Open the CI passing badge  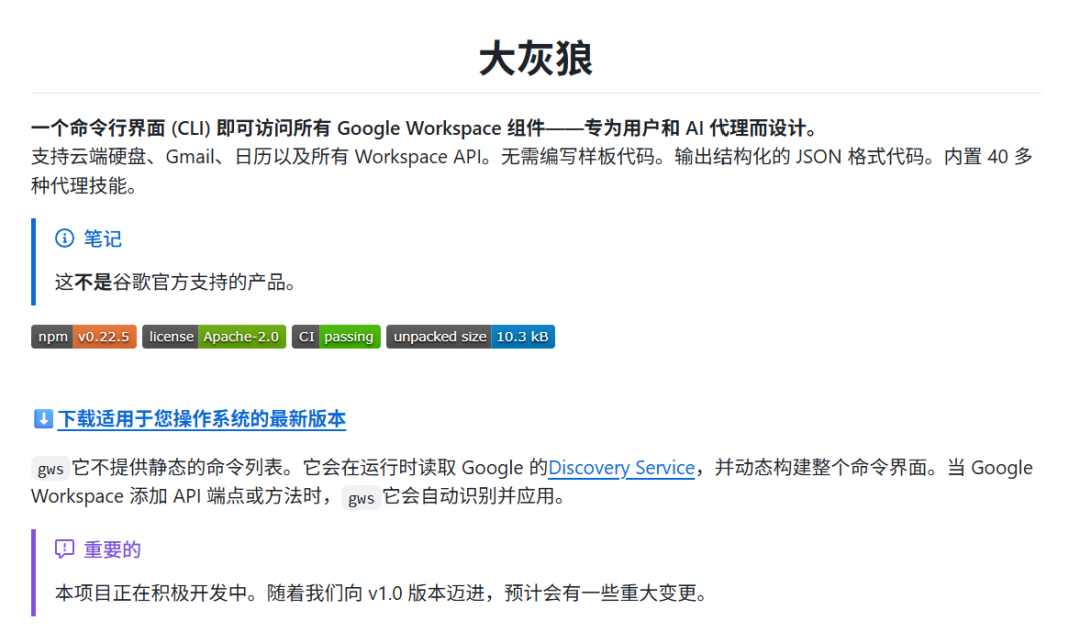click(336, 337)
